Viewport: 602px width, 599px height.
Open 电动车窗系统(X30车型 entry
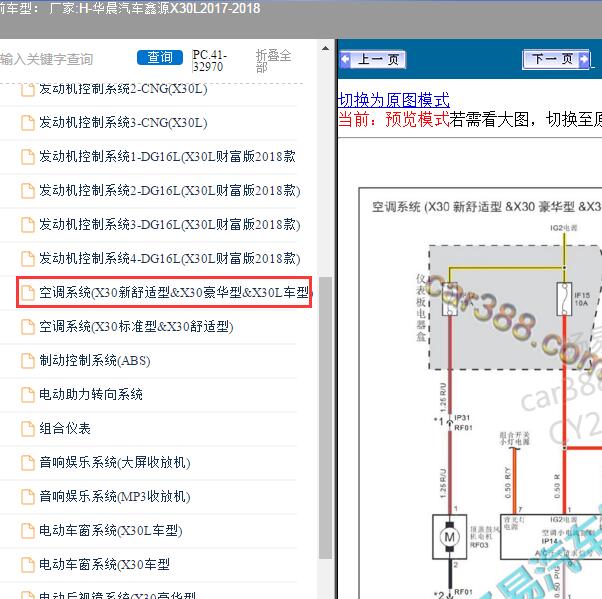pyautogui.click(x=104, y=564)
